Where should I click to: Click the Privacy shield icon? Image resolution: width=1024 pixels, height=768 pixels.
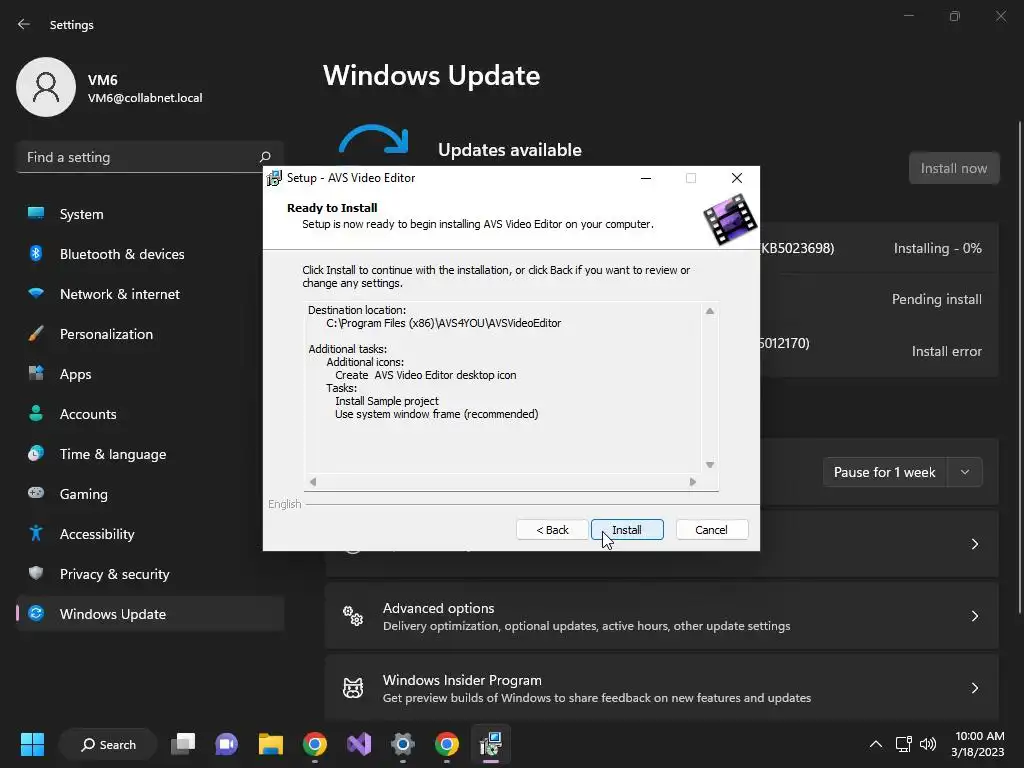point(36,573)
